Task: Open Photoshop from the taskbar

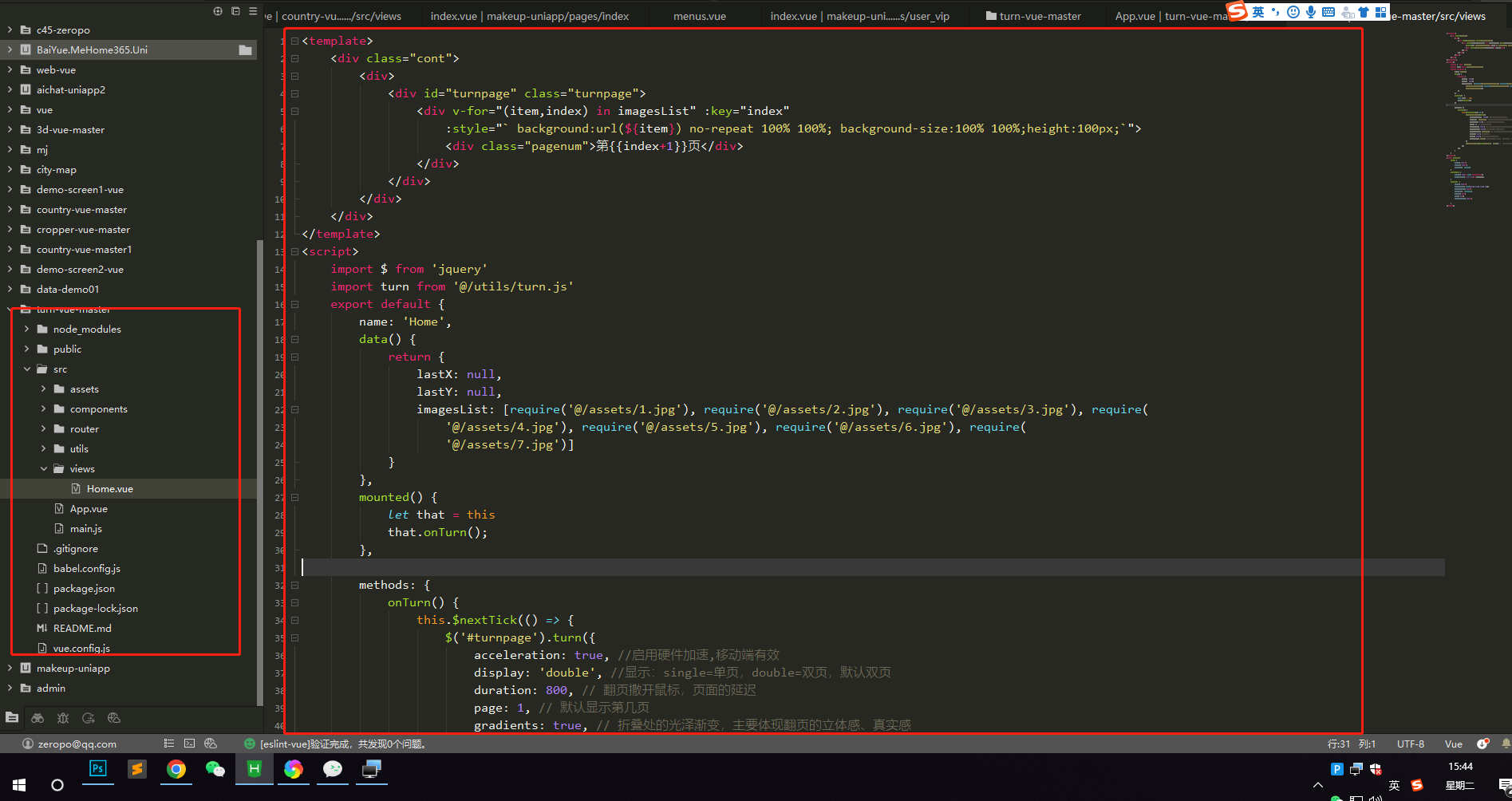Action: 98,769
